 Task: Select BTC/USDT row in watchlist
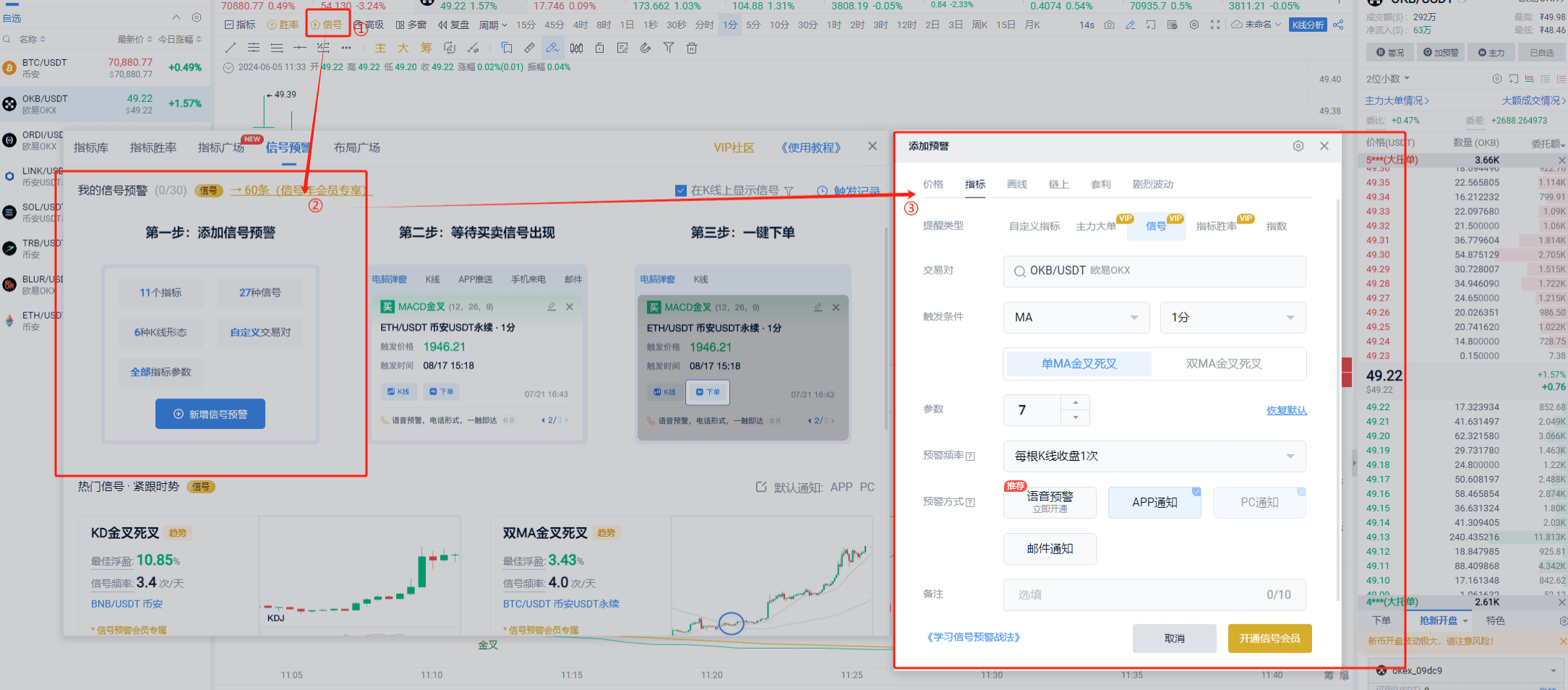[x=106, y=68]
